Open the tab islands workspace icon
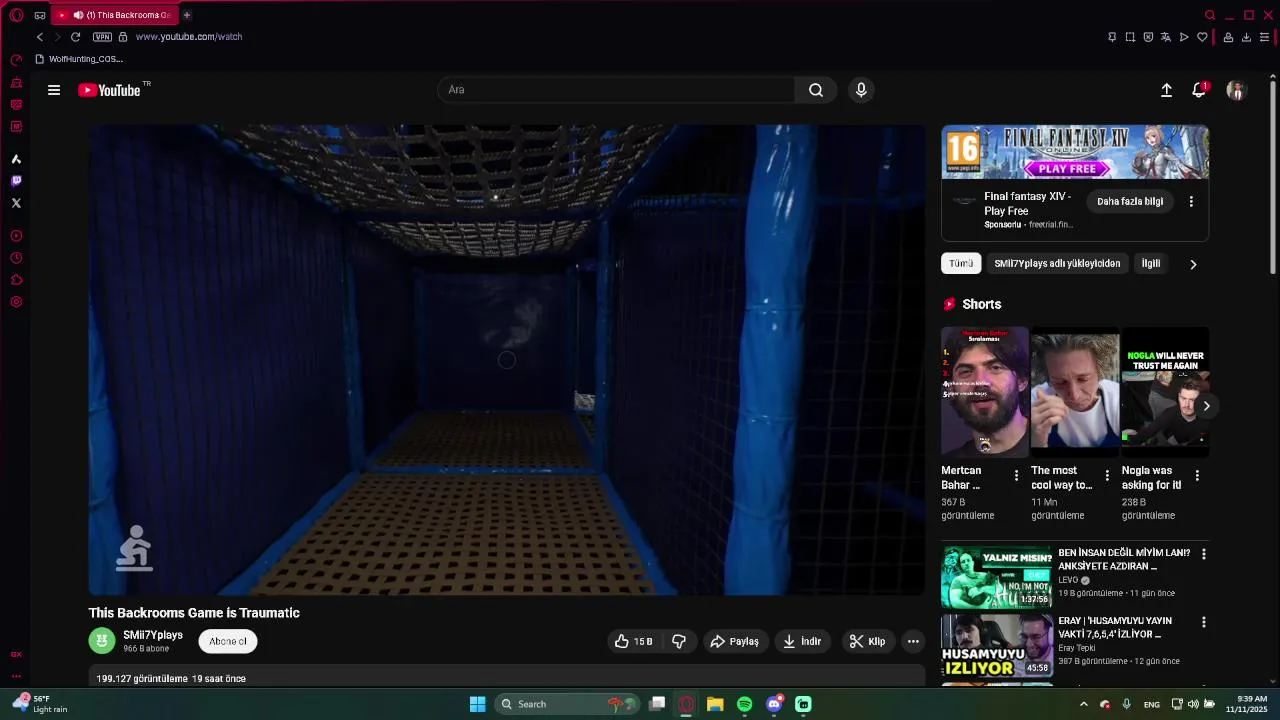Image resolution: width=1280 pixels, height=720 pixels. tap(40, 15)
